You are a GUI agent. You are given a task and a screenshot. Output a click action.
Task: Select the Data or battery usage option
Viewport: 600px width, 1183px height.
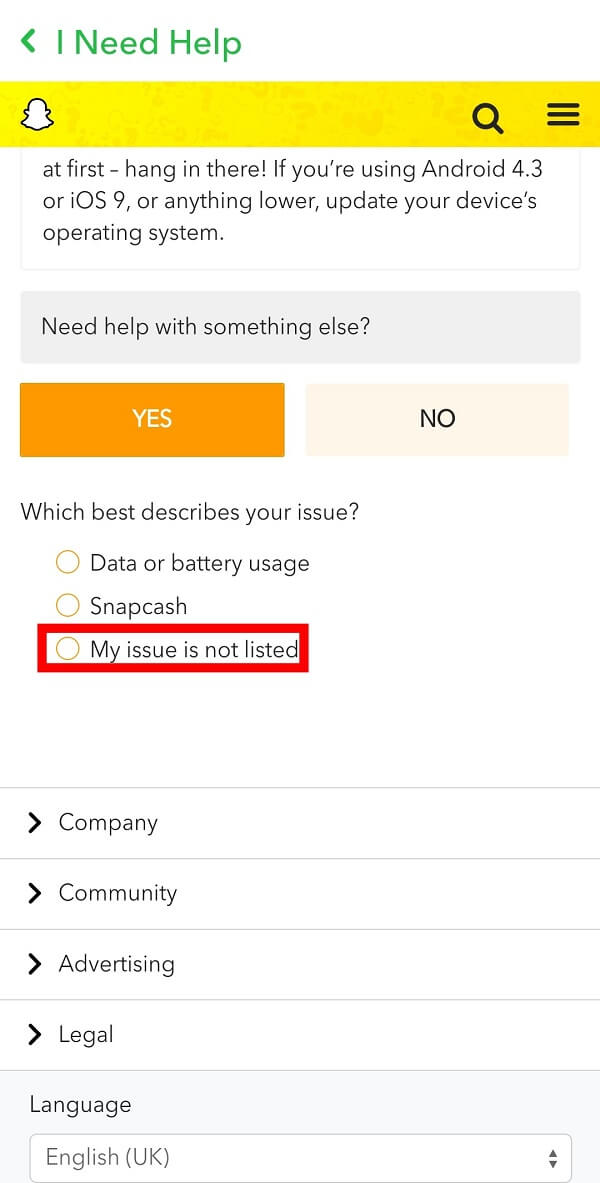[67, 562]
